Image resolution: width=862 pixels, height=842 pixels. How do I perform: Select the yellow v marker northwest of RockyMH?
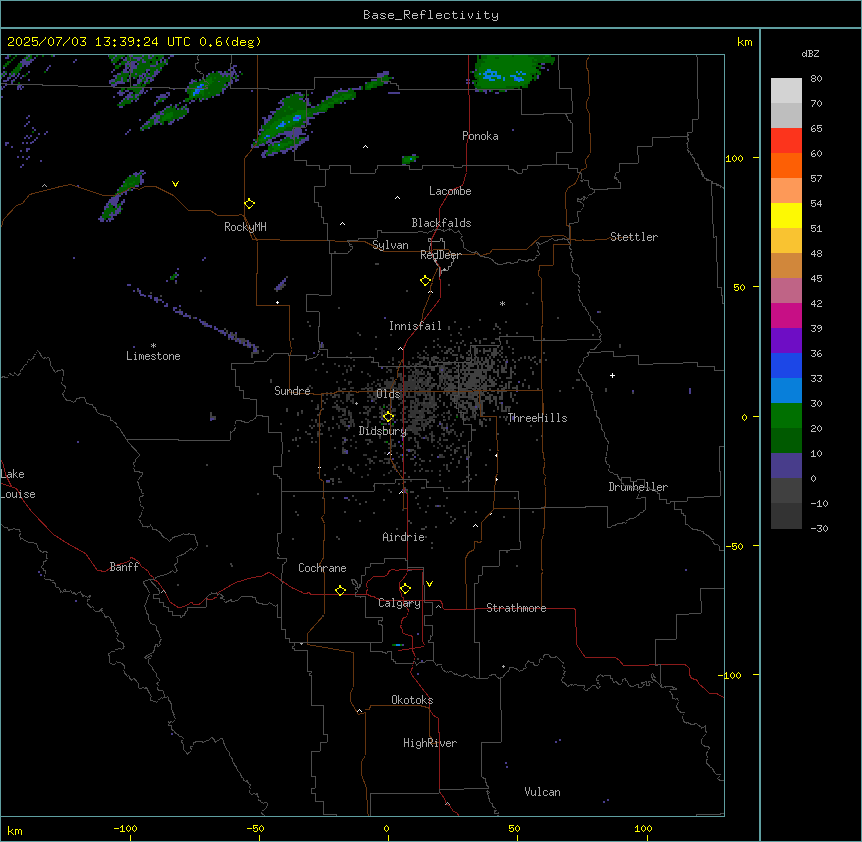[175, 184]
